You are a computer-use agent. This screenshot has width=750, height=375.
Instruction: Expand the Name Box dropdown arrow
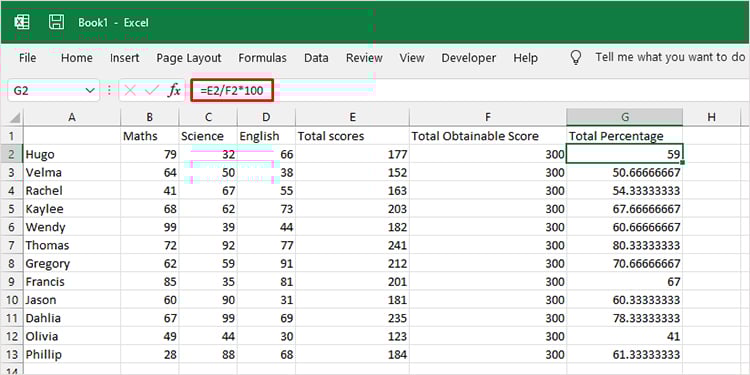tap(89, 90)
